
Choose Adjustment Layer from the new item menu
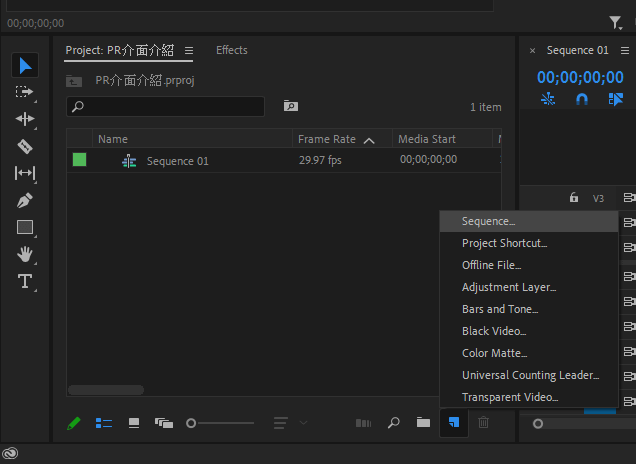click(508, 287)
